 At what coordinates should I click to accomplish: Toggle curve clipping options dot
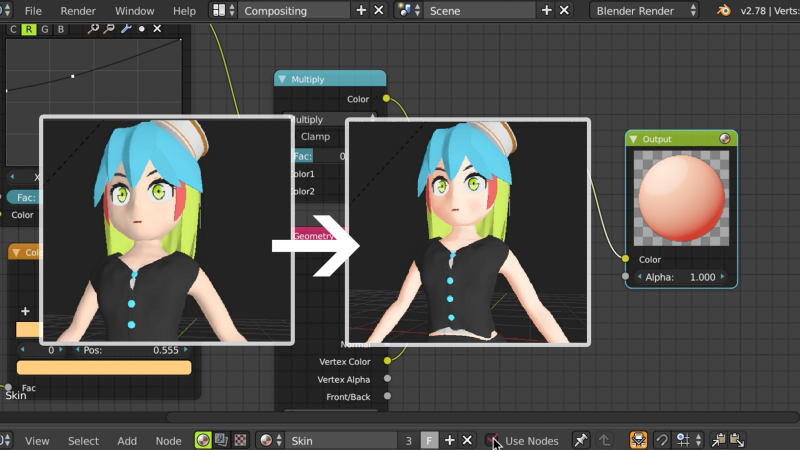pyautogui.click(x=141, y=29)
